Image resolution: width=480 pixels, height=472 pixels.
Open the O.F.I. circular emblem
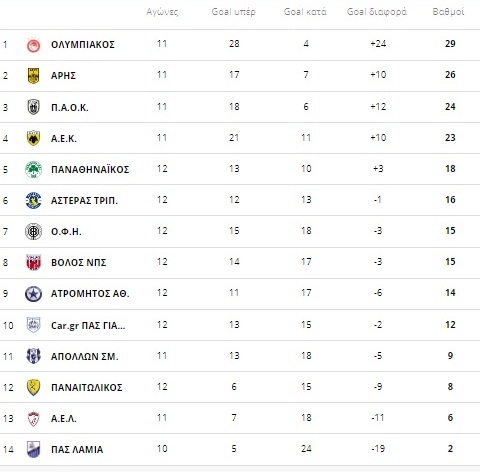(33, 231)
